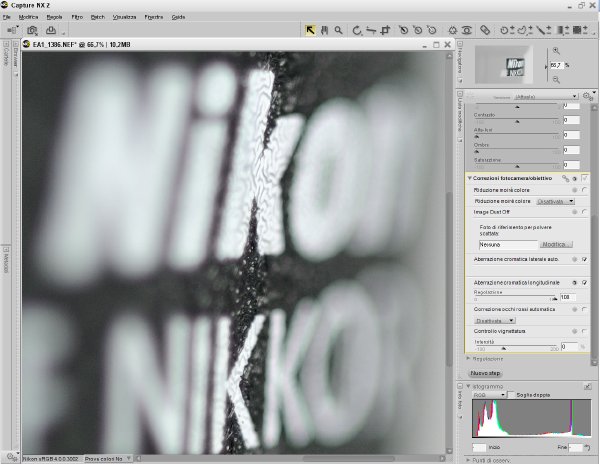Image resolution: width=600 pixels, height=464 pixels.
Task: Choose the neutral control point tool
Action: point(417,30)
